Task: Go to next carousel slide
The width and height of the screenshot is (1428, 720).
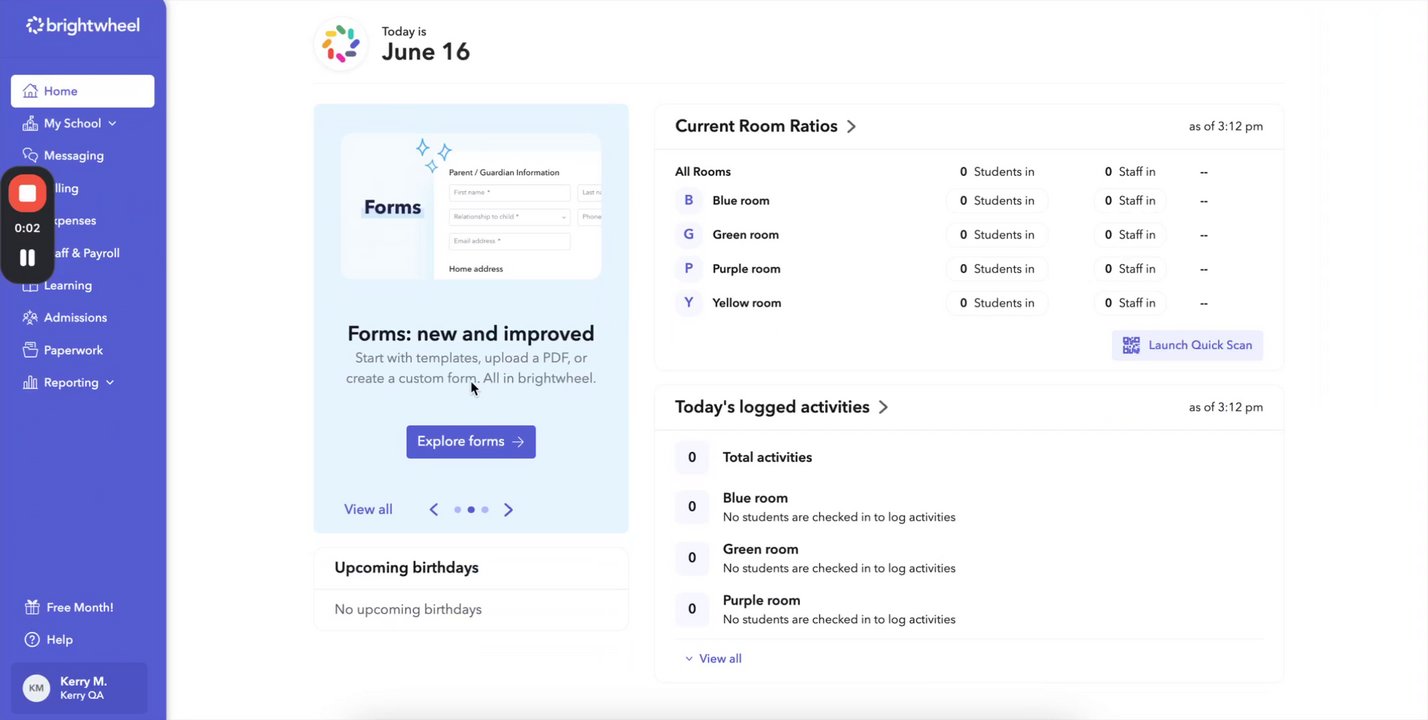Action: 508,510
